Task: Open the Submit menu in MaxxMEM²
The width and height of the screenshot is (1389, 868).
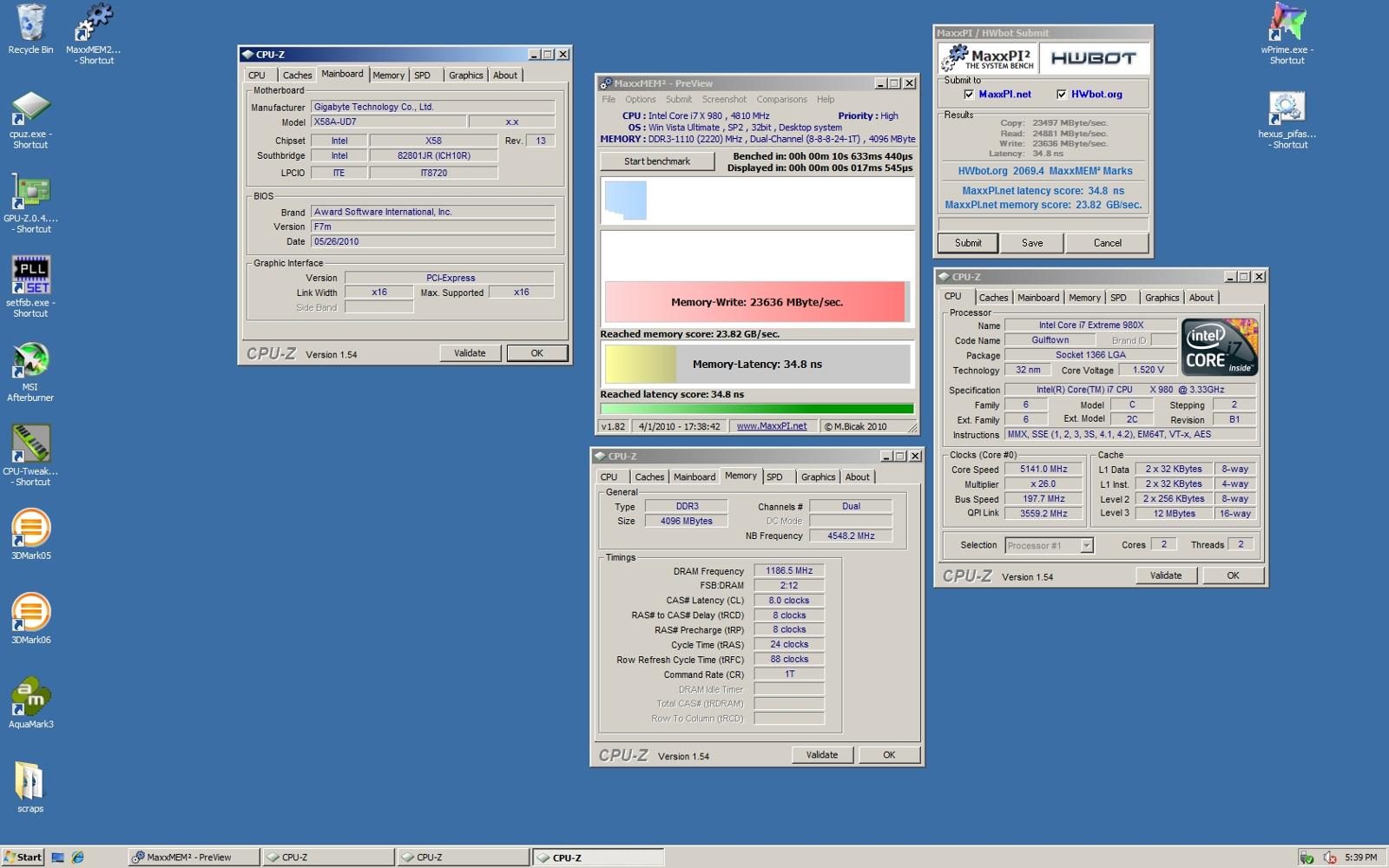Action: [x=679, y=99]
